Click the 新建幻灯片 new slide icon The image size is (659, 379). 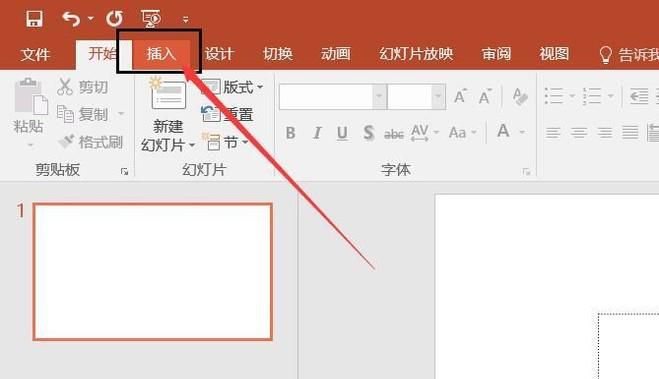coord(168,94)
